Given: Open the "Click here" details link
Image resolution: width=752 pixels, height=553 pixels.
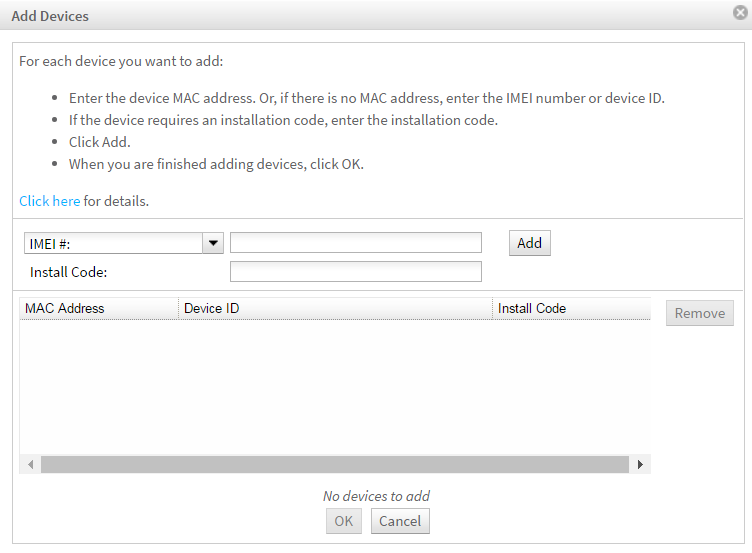Looking at the screenshot, I should pyautogui.click(x=50, y=201).
